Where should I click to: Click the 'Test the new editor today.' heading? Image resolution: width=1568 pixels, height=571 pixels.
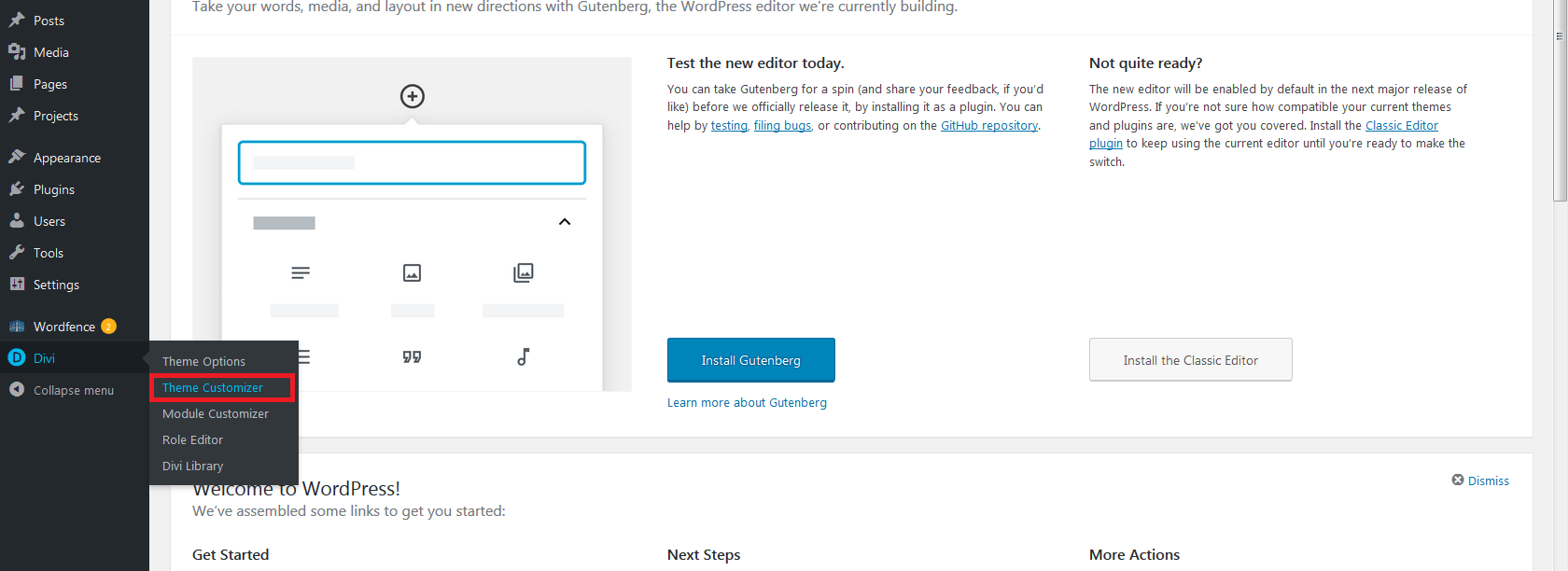[755, 63]
